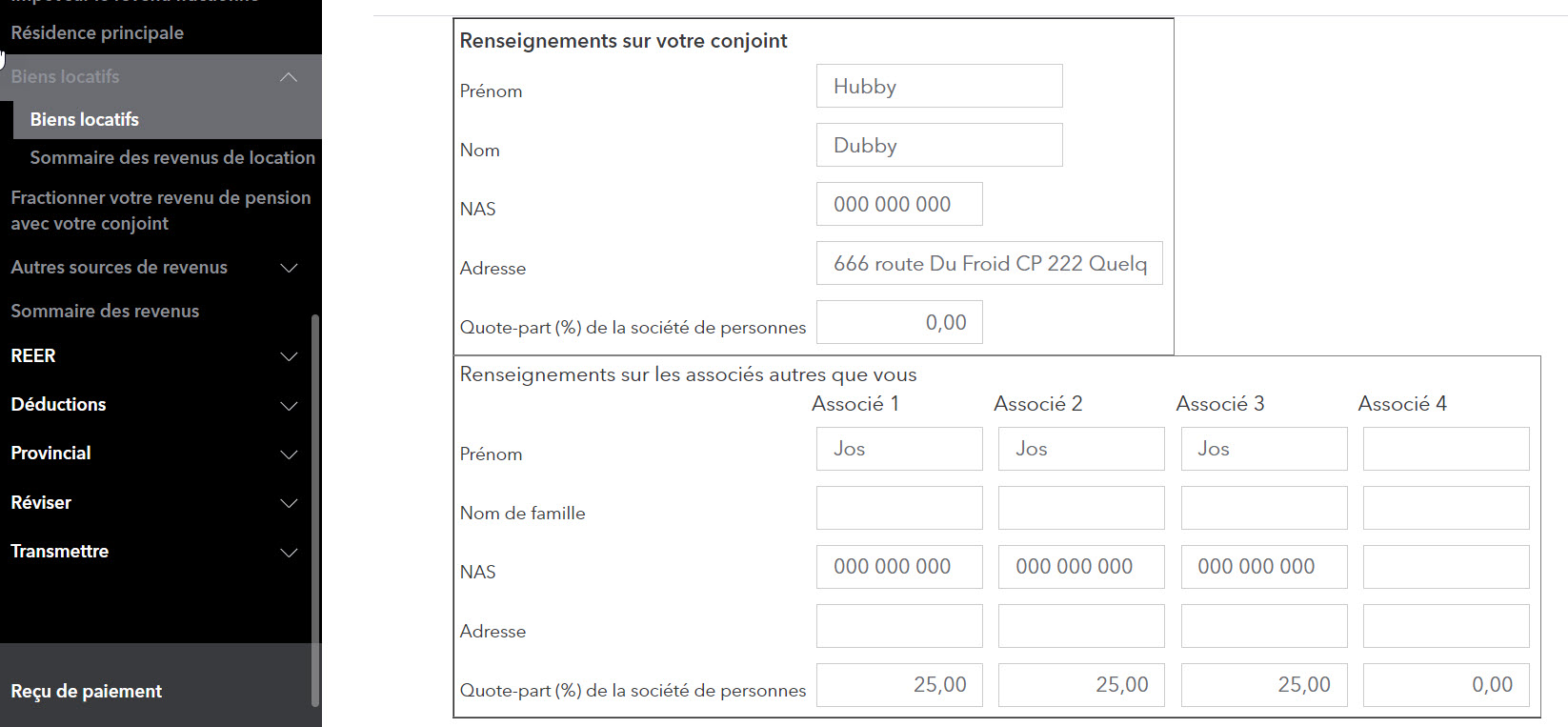Open Fractionner votre revenu de pension
Viewport: 1568px width, 727px height.
[x=160, y=211]
